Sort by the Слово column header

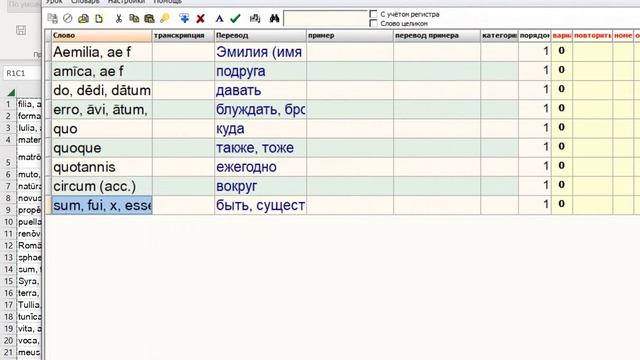pos(102,36)
